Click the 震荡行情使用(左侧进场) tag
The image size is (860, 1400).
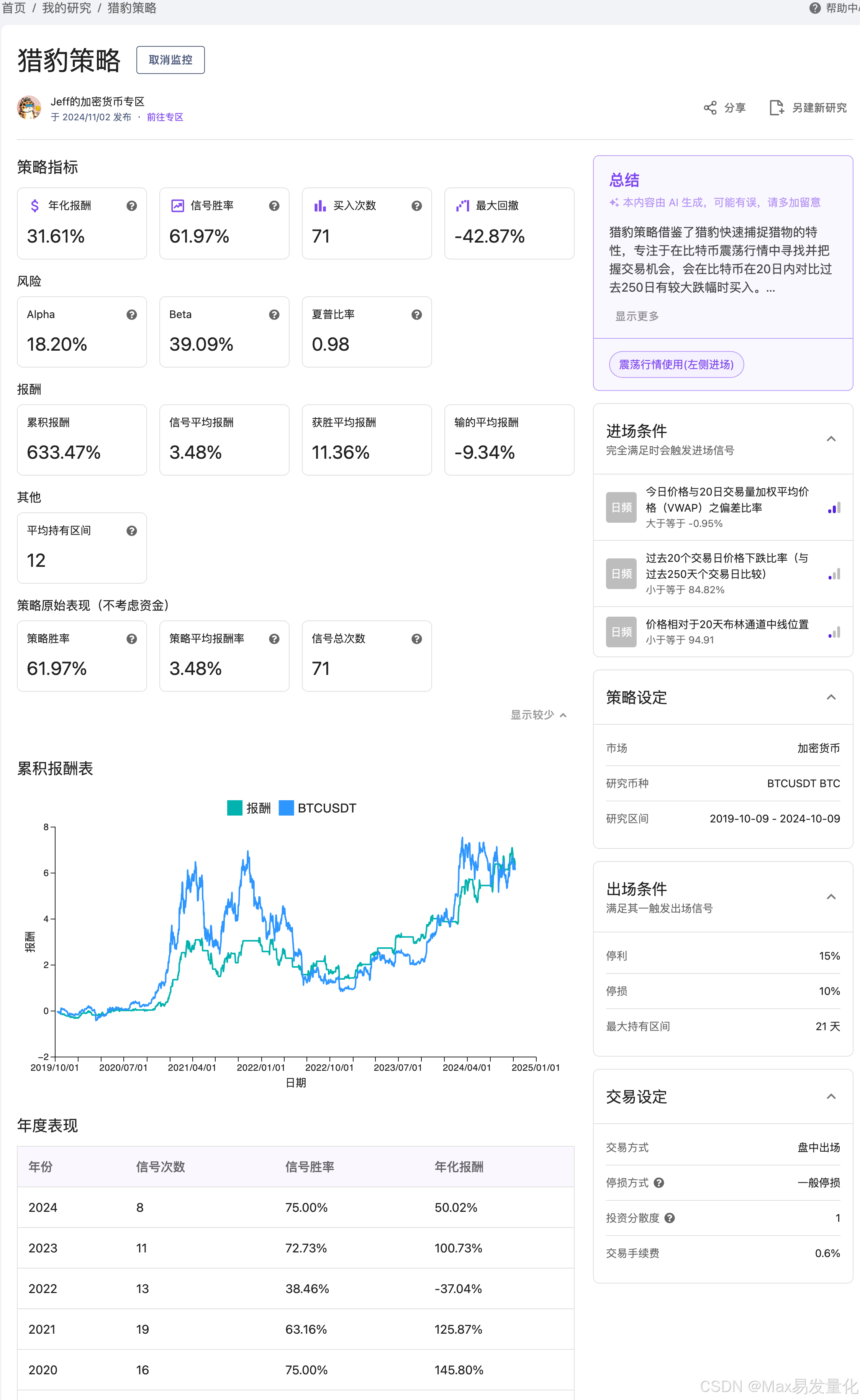point(676,364)
